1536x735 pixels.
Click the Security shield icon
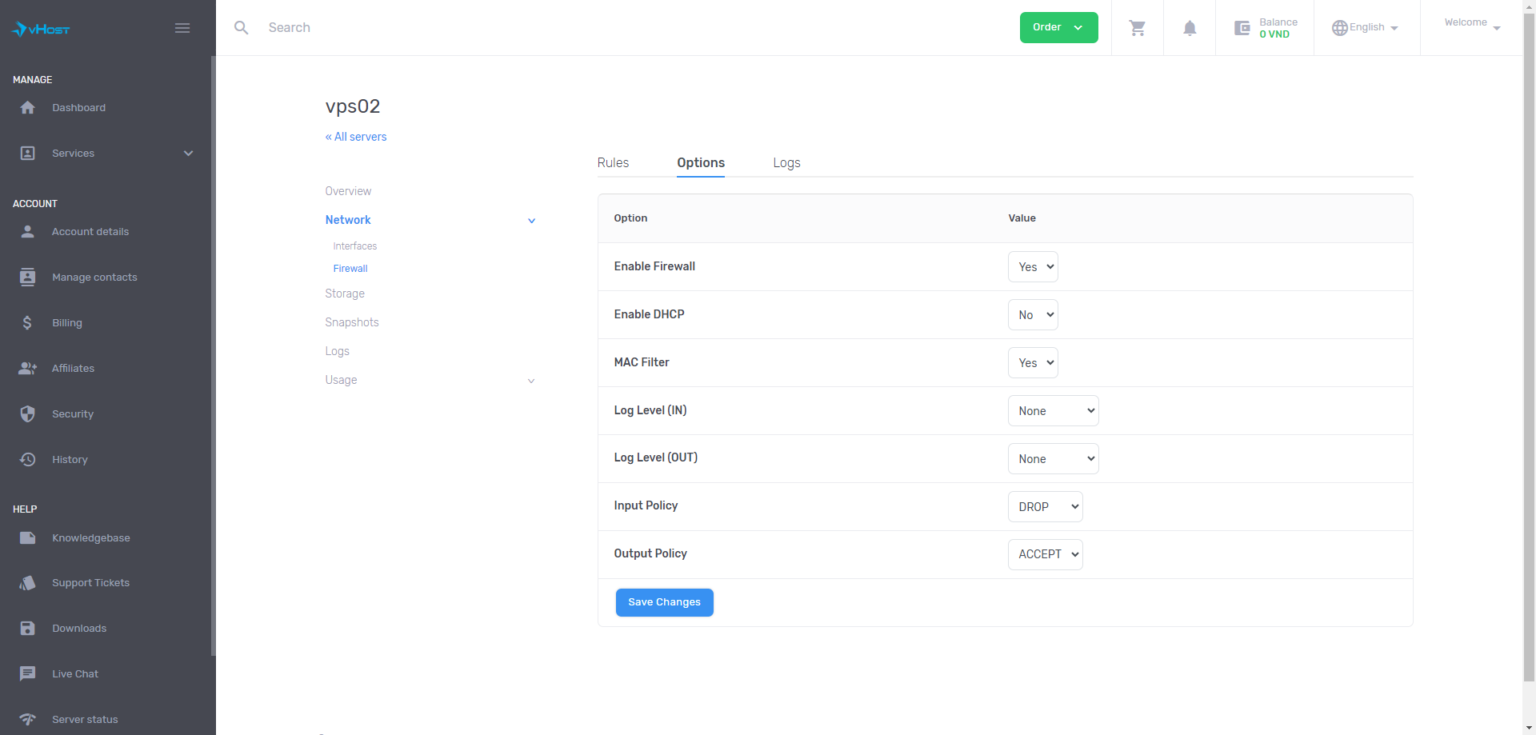click(x=28, y=414)
